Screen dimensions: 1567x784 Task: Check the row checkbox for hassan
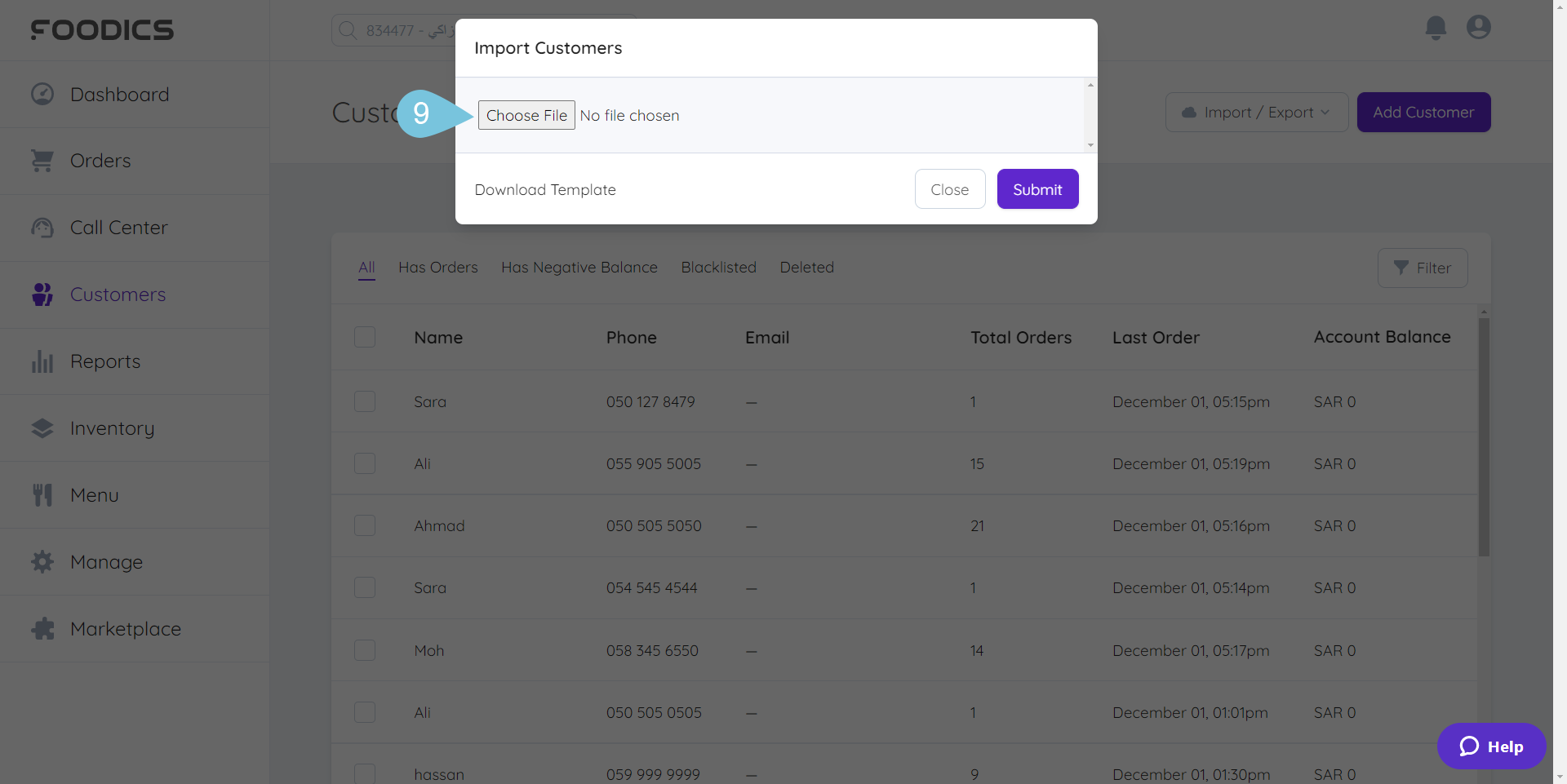point(365,773)
